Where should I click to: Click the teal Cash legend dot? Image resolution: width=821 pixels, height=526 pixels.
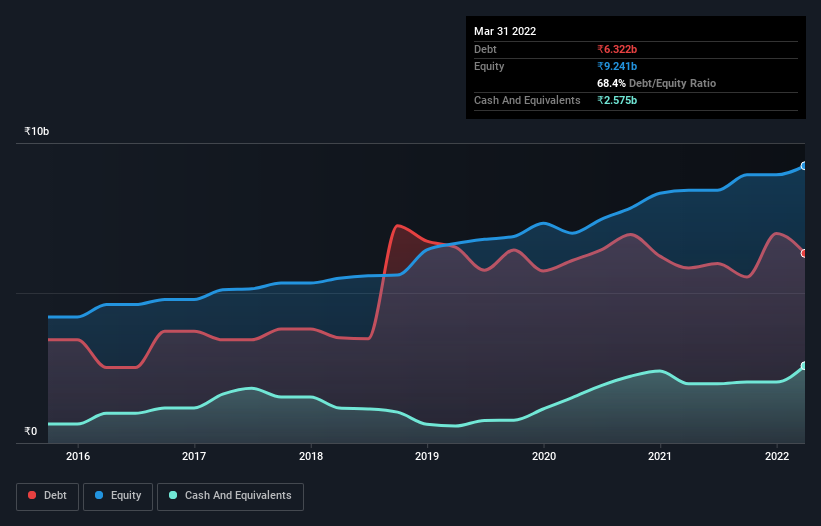click(173, 495)
